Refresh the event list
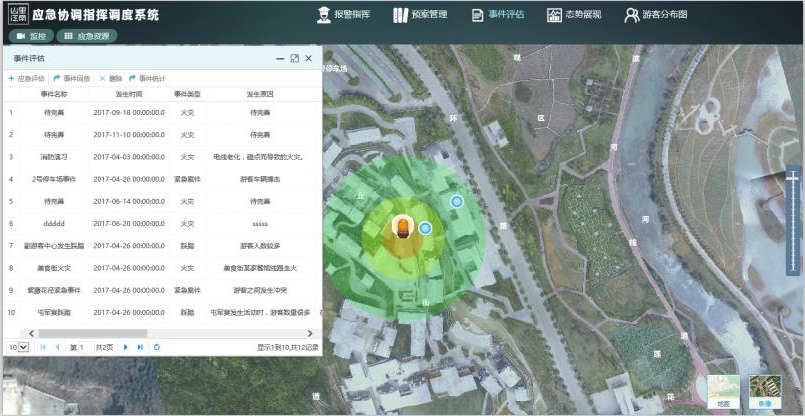805x416 pixels. tap(157, 347)
